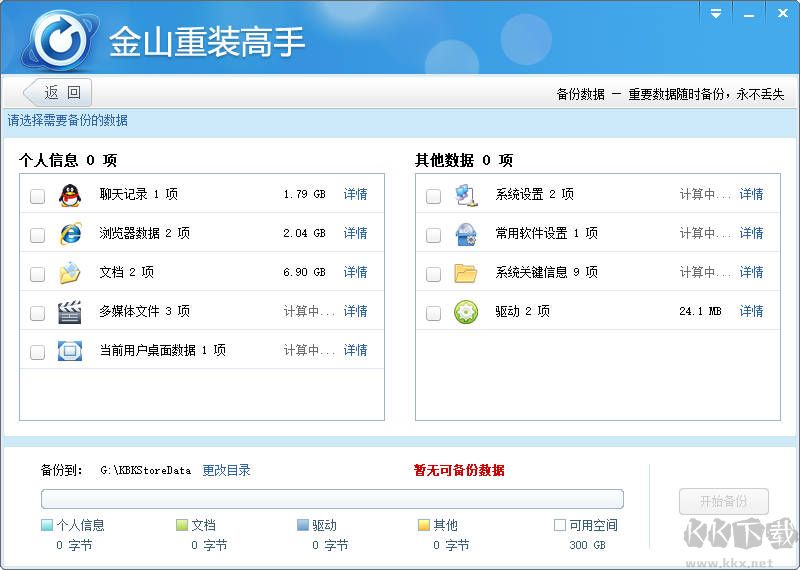
Task: Open the title bar dropdown menu arrow
Action: [x=716, y=13]
